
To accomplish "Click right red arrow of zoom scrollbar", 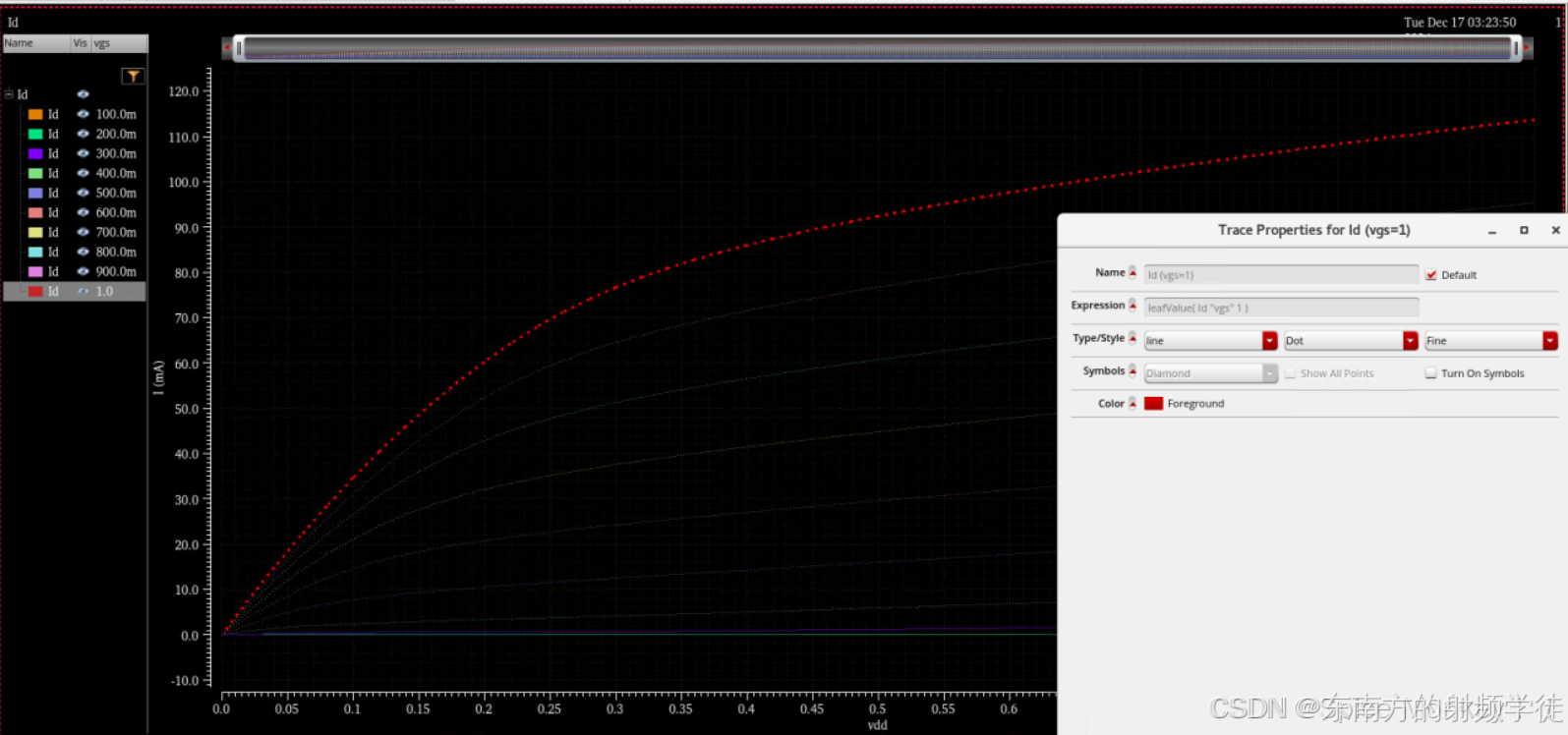I will 1527,47.
